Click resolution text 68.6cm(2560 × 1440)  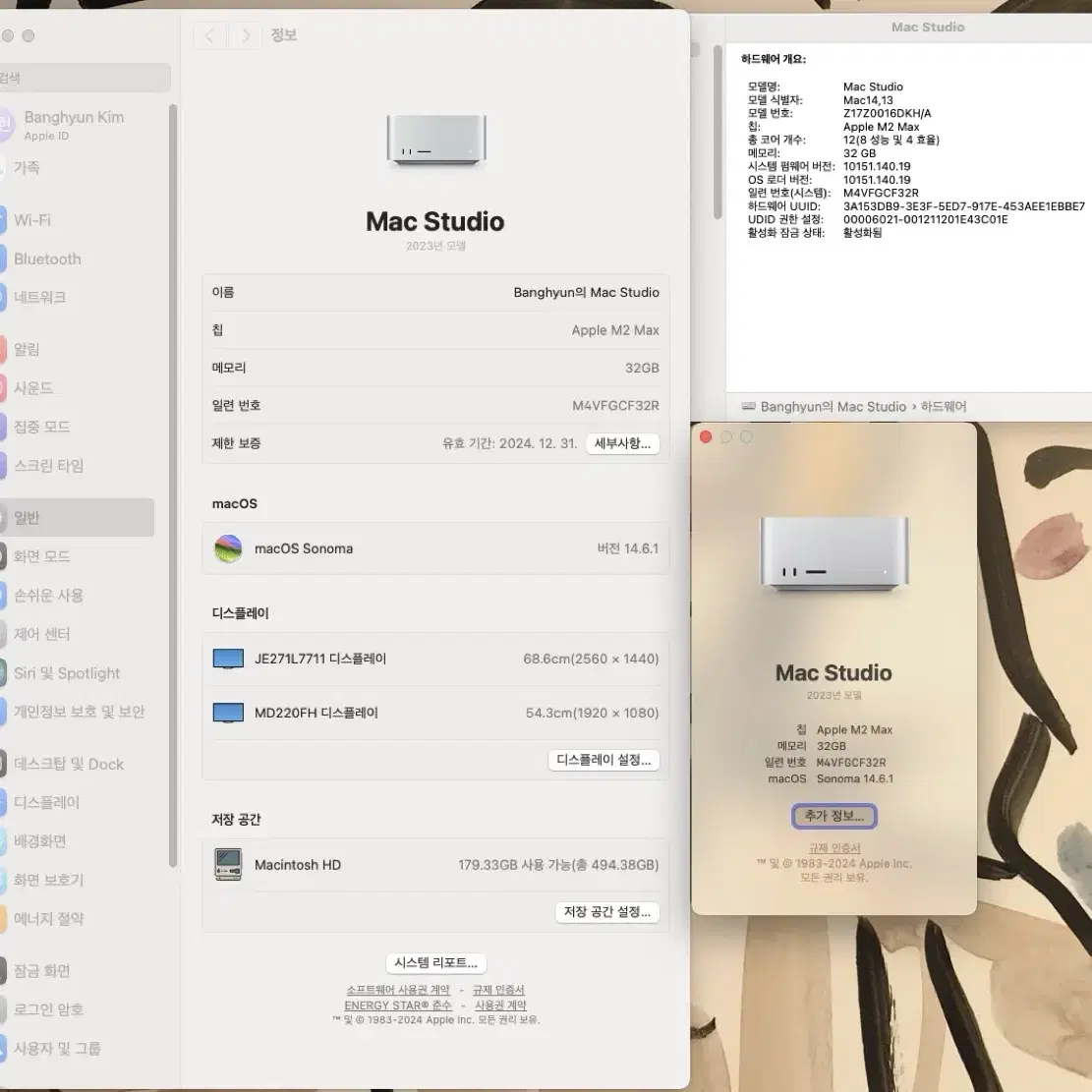(592, 659)
